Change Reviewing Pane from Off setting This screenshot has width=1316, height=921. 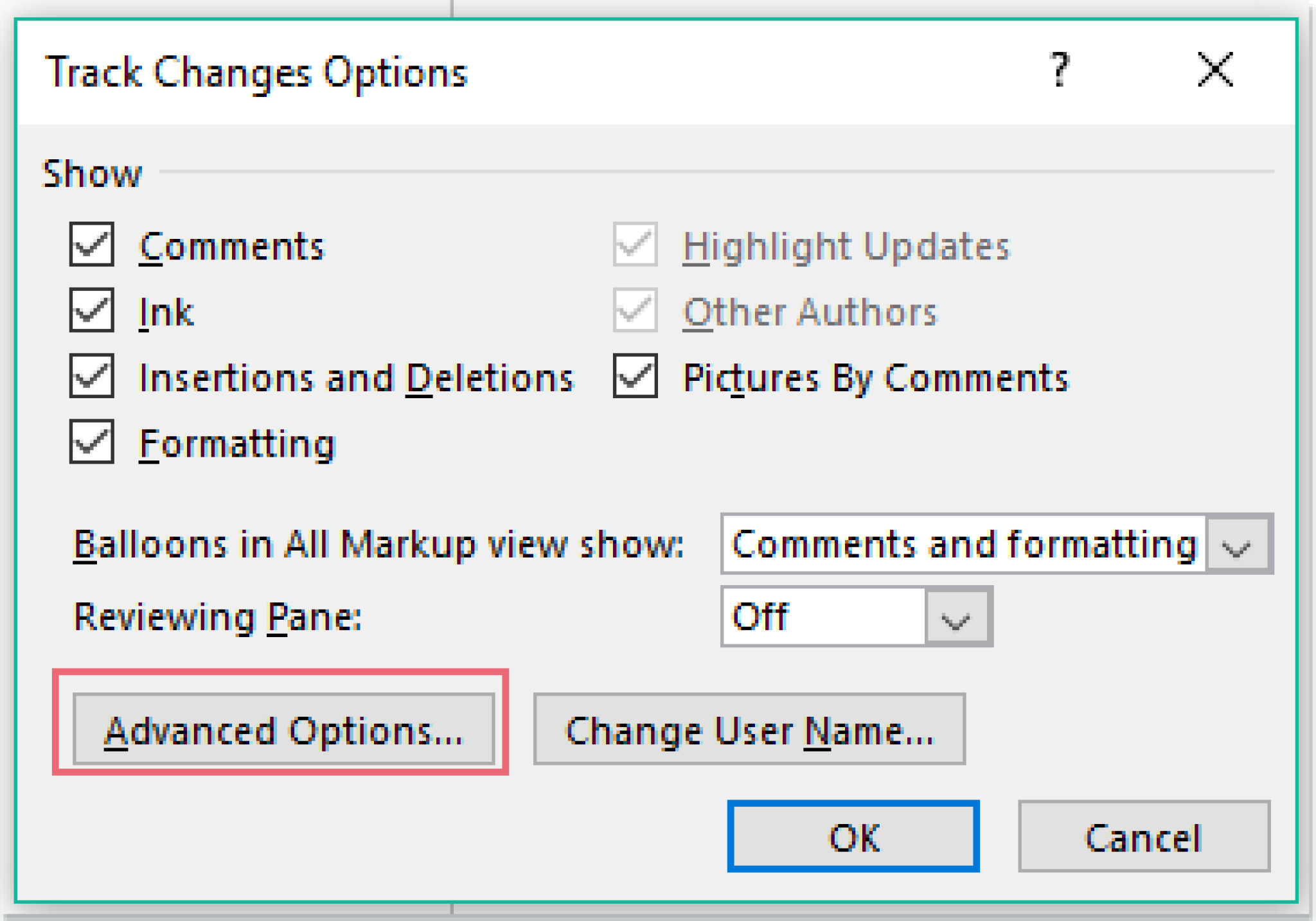click(x=957, y=618)
